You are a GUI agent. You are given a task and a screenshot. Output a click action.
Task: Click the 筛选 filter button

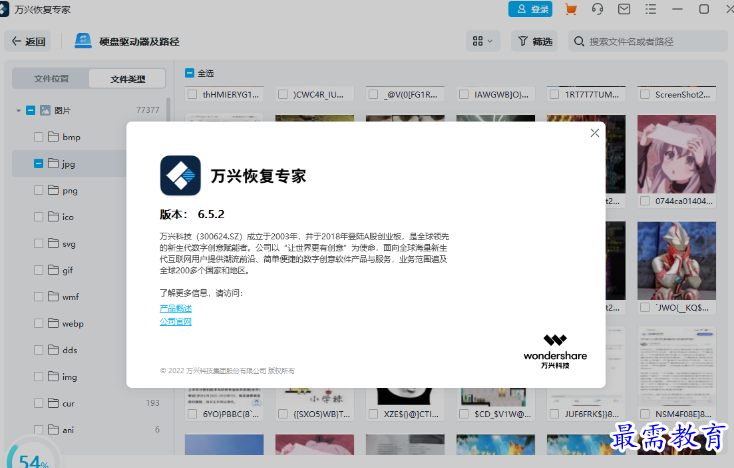(535, 42)
